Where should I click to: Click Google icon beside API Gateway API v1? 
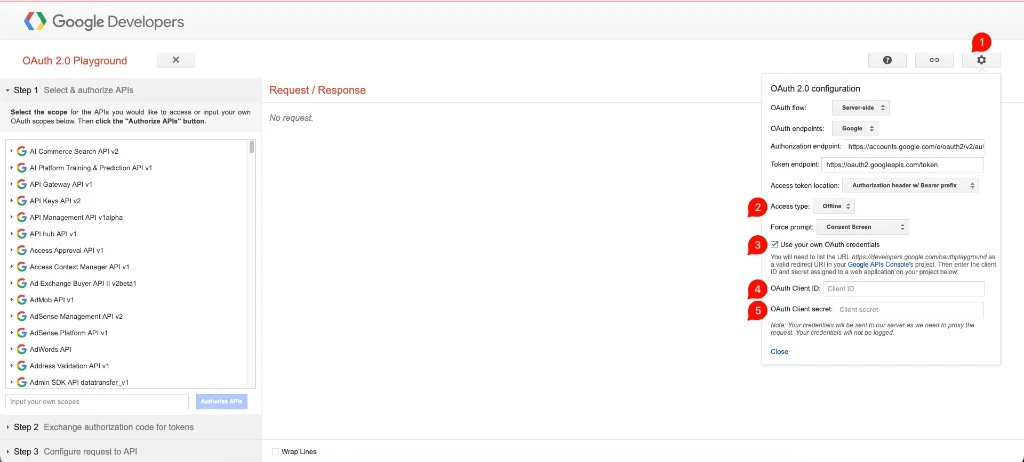22,184
